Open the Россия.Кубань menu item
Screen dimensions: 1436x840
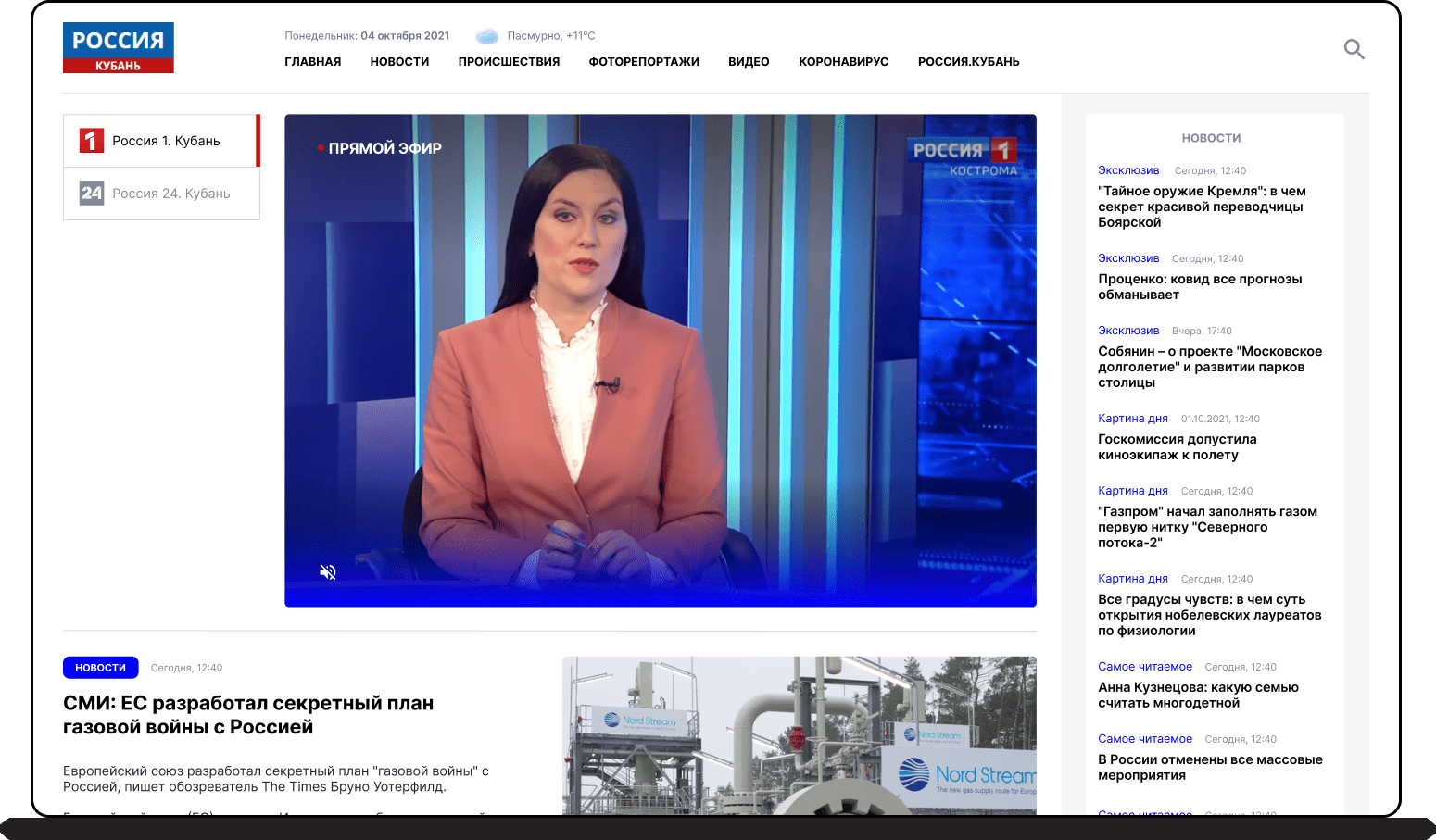968,62
